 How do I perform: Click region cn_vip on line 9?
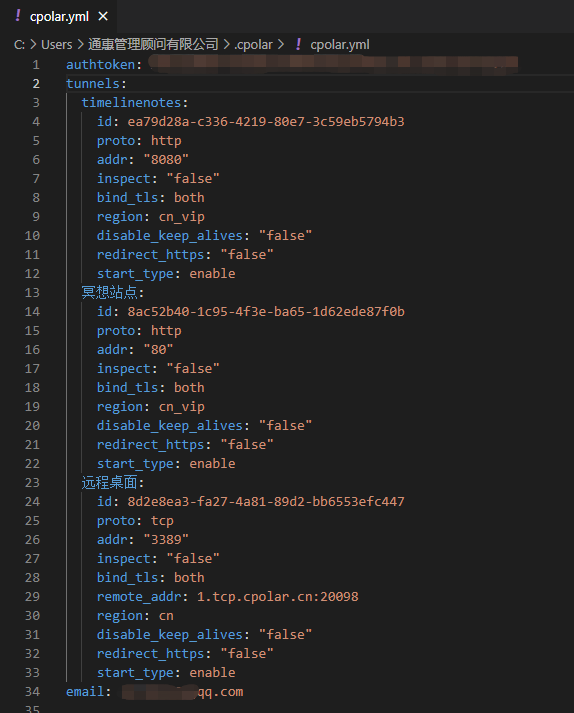click(151, 217)
